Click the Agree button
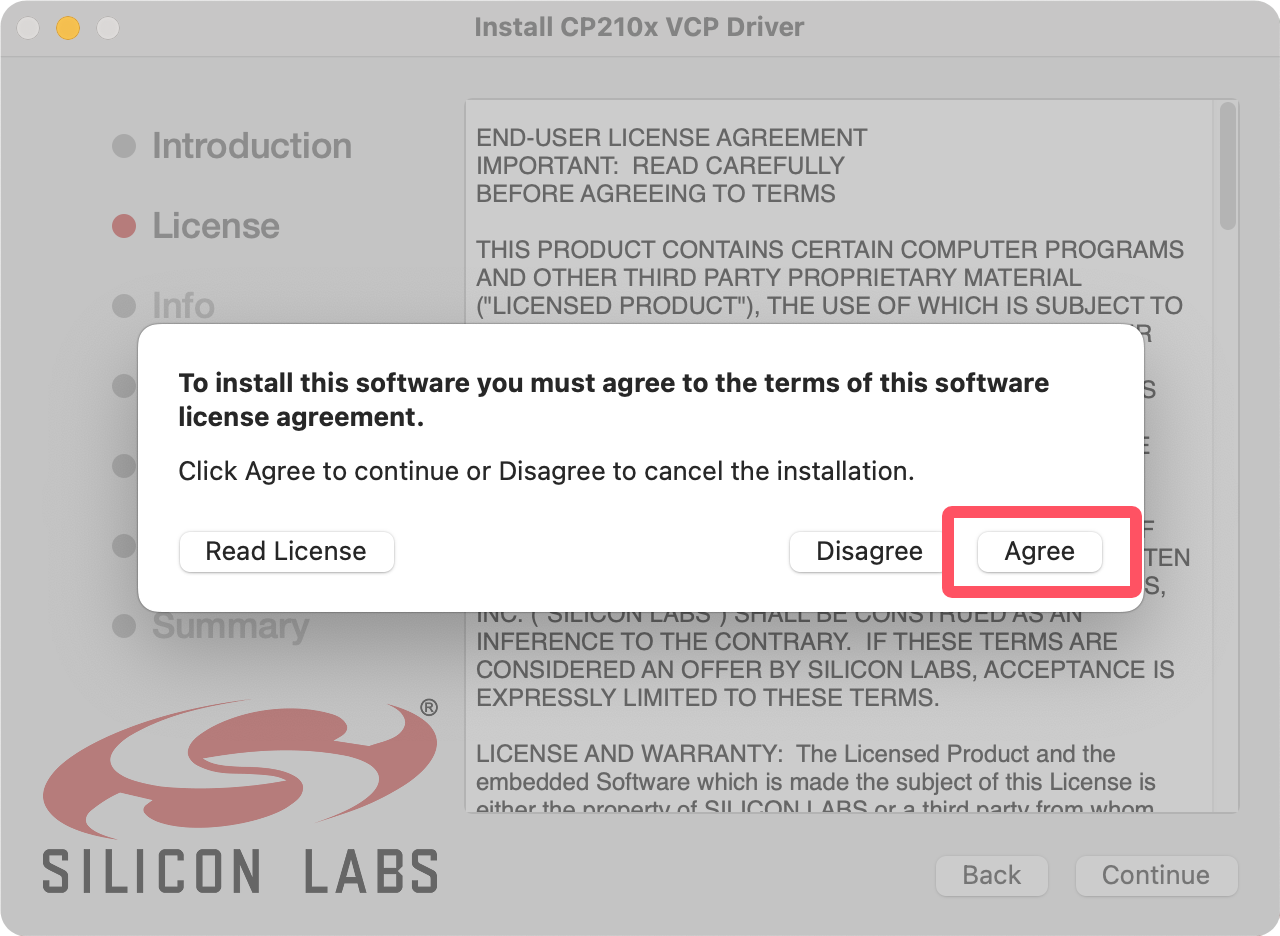This screenshot has height=936, width=1280. [1039, 552]
